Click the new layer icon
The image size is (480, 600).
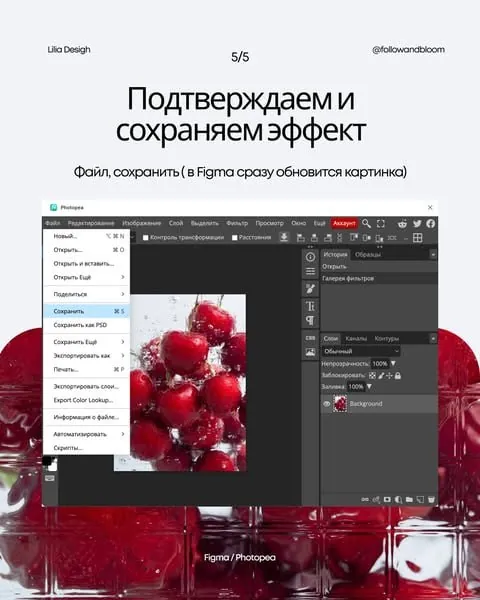point(420,499)
